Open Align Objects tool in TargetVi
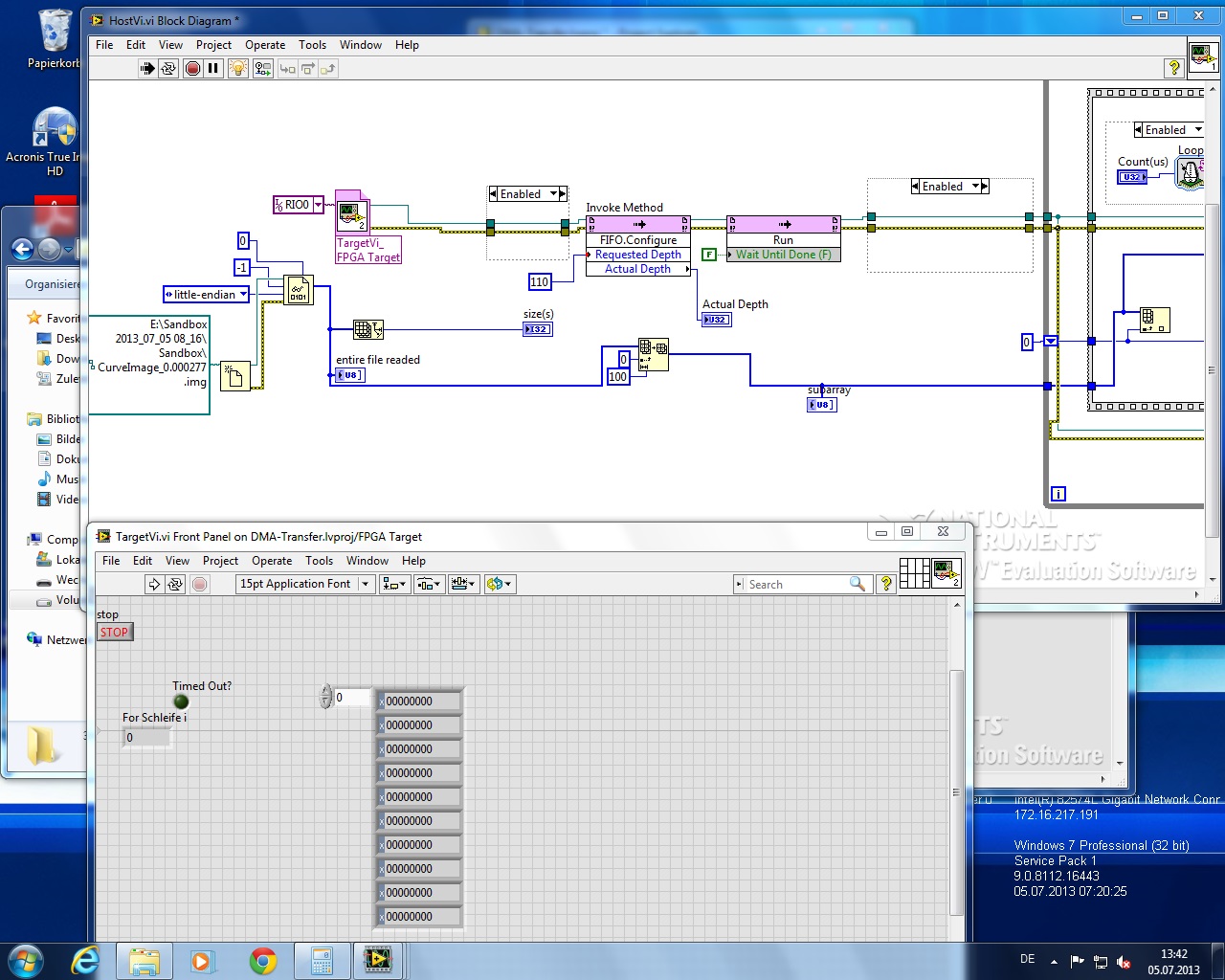The height and width of the screenshot is (980, 1225). click(x=393, y=584)
